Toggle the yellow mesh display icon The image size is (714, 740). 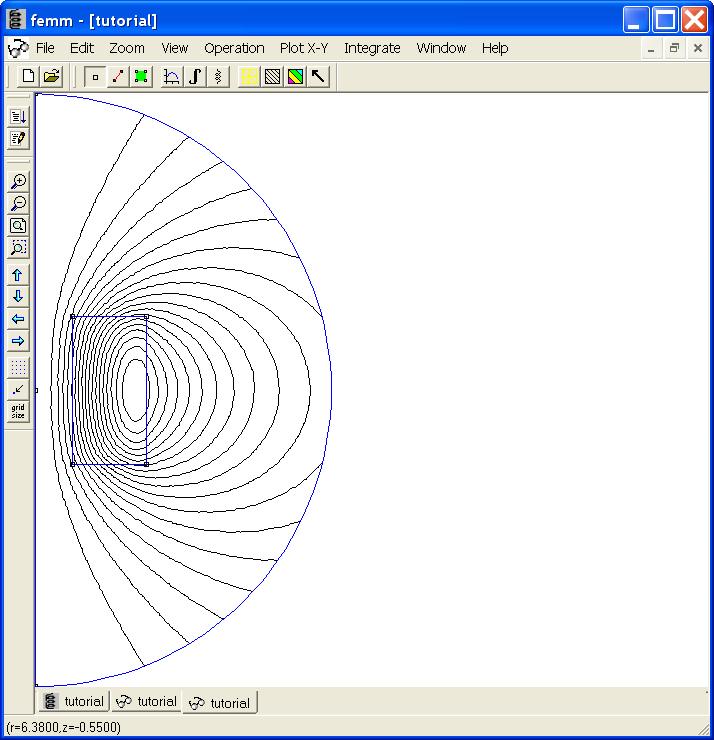(249, 76)
